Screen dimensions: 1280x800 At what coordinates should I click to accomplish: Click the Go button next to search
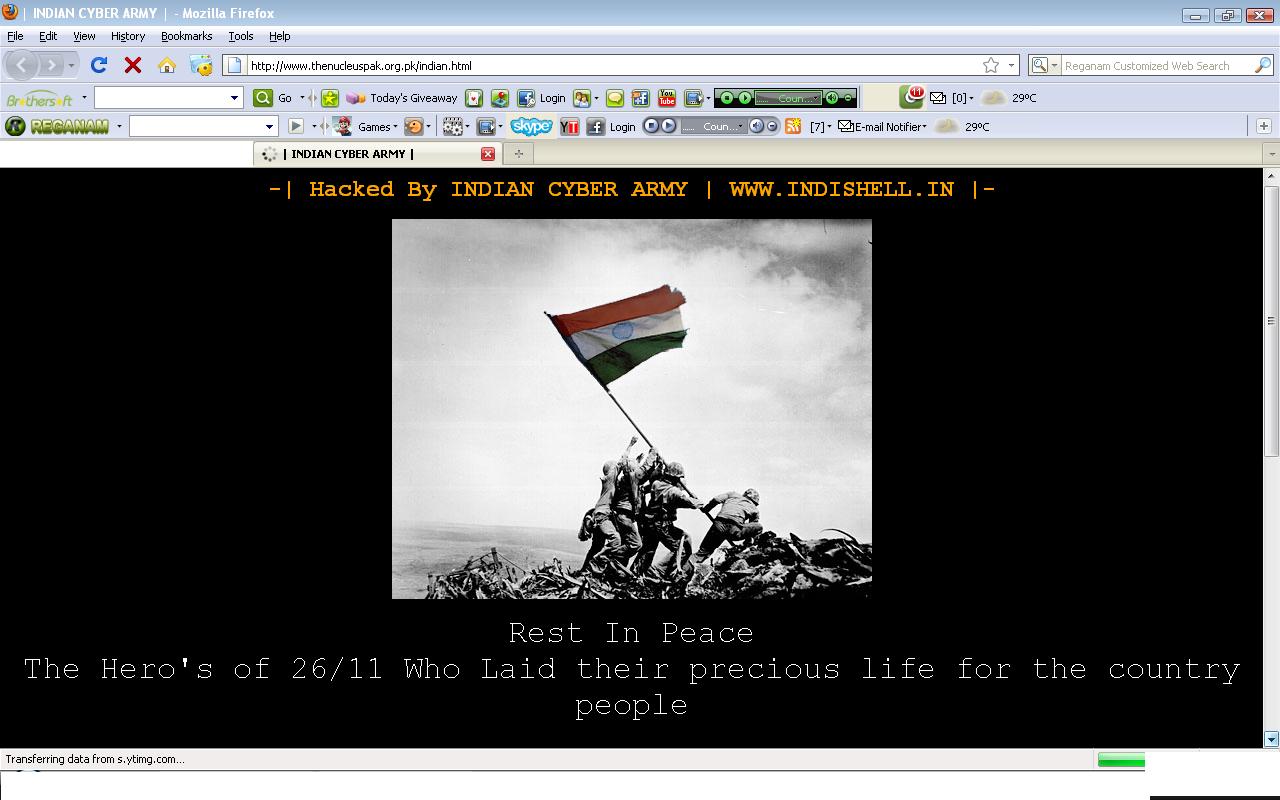286,97
